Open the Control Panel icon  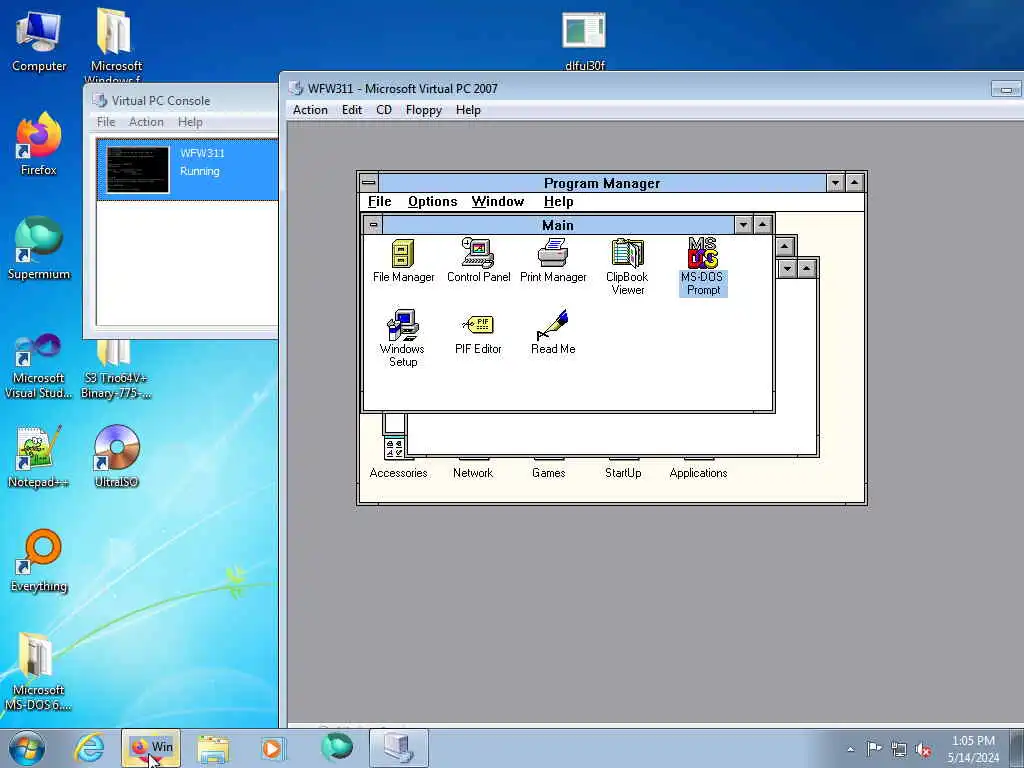pos(479,260)
